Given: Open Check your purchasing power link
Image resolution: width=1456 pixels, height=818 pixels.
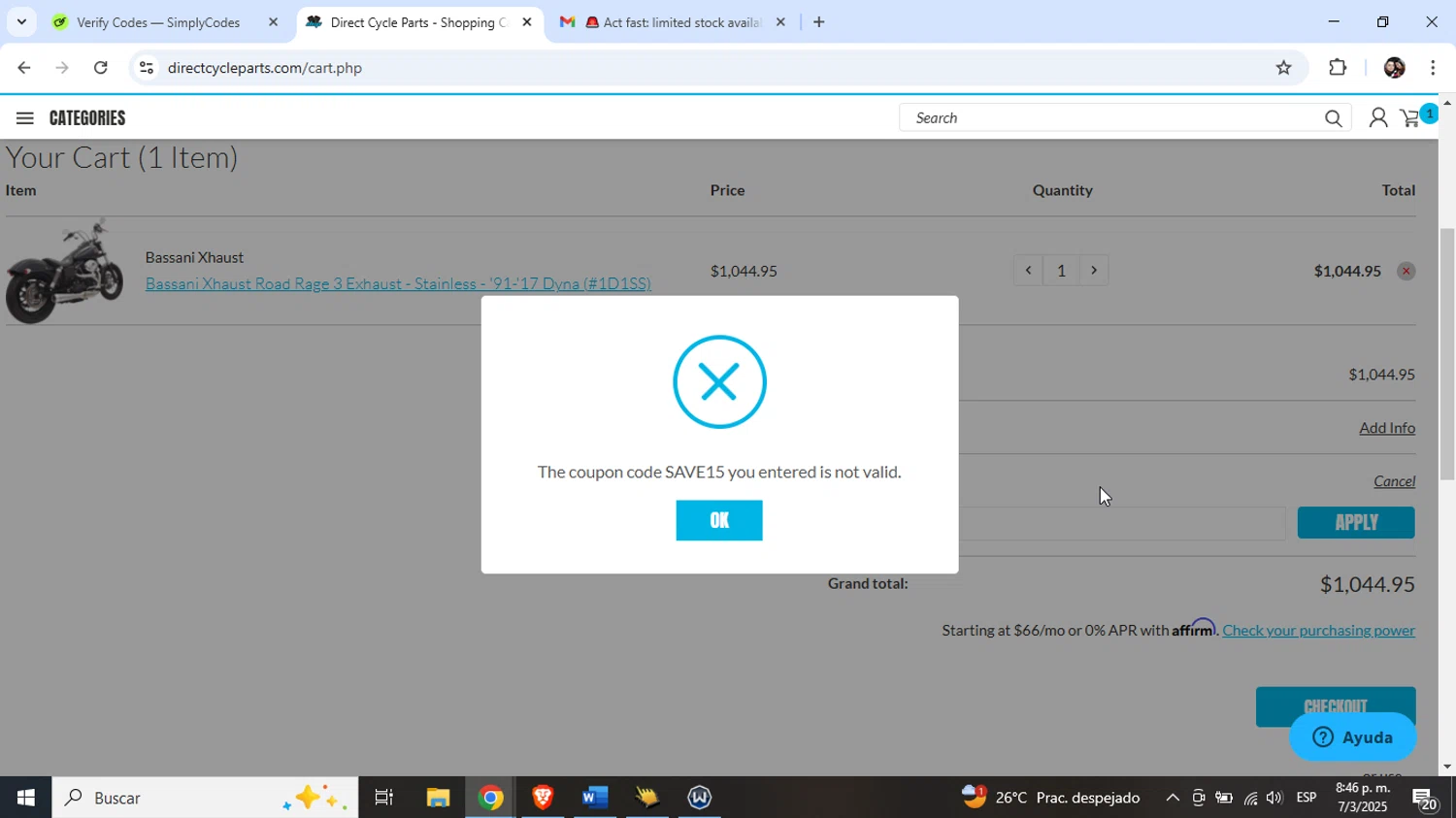Looking at the screenshot, I should [1318, 631].
